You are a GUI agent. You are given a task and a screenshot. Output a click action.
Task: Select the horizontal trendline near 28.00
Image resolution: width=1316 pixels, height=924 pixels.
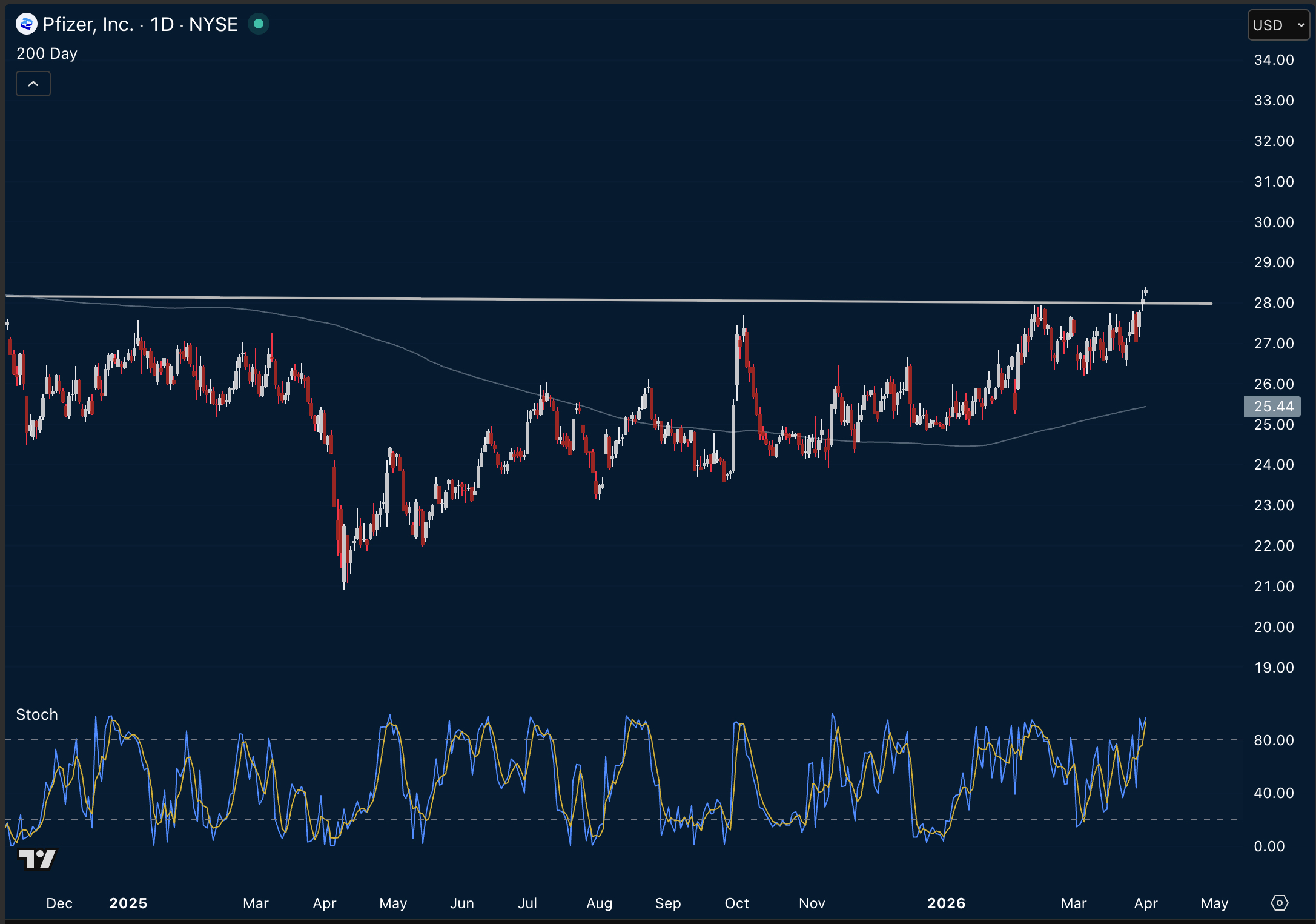(x=606, y=299)
